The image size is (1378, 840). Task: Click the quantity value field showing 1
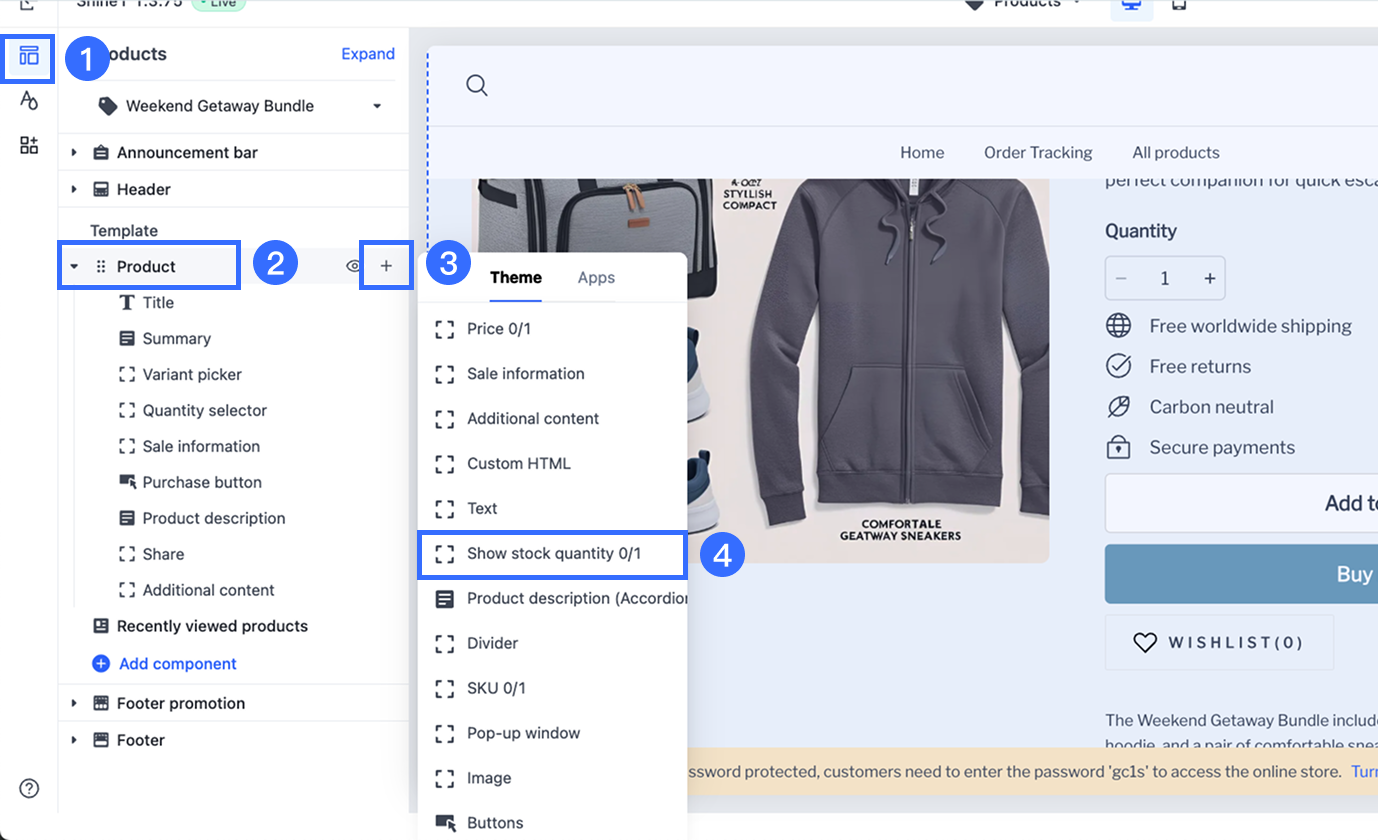[1165, 279]
